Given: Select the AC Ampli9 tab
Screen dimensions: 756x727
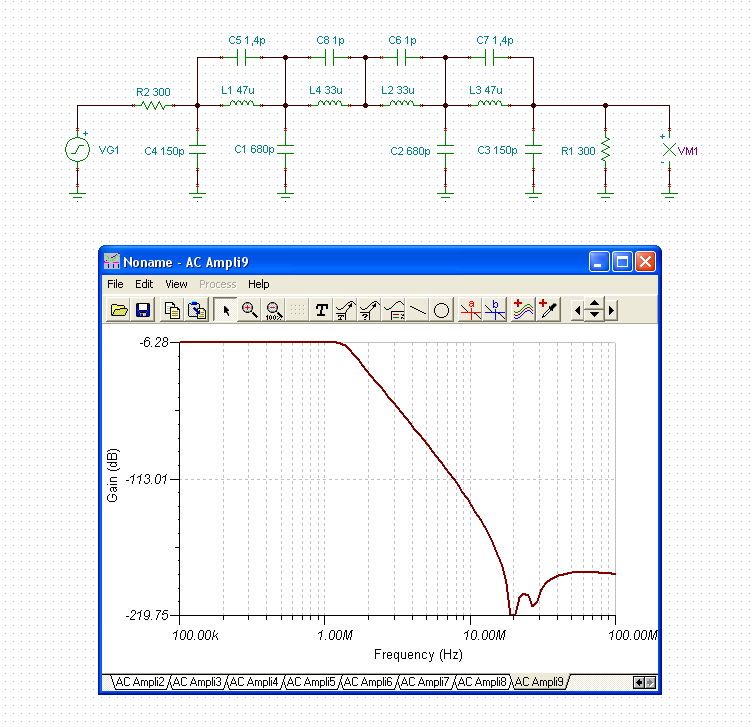Looking at the screenshot, I should 539,682.
